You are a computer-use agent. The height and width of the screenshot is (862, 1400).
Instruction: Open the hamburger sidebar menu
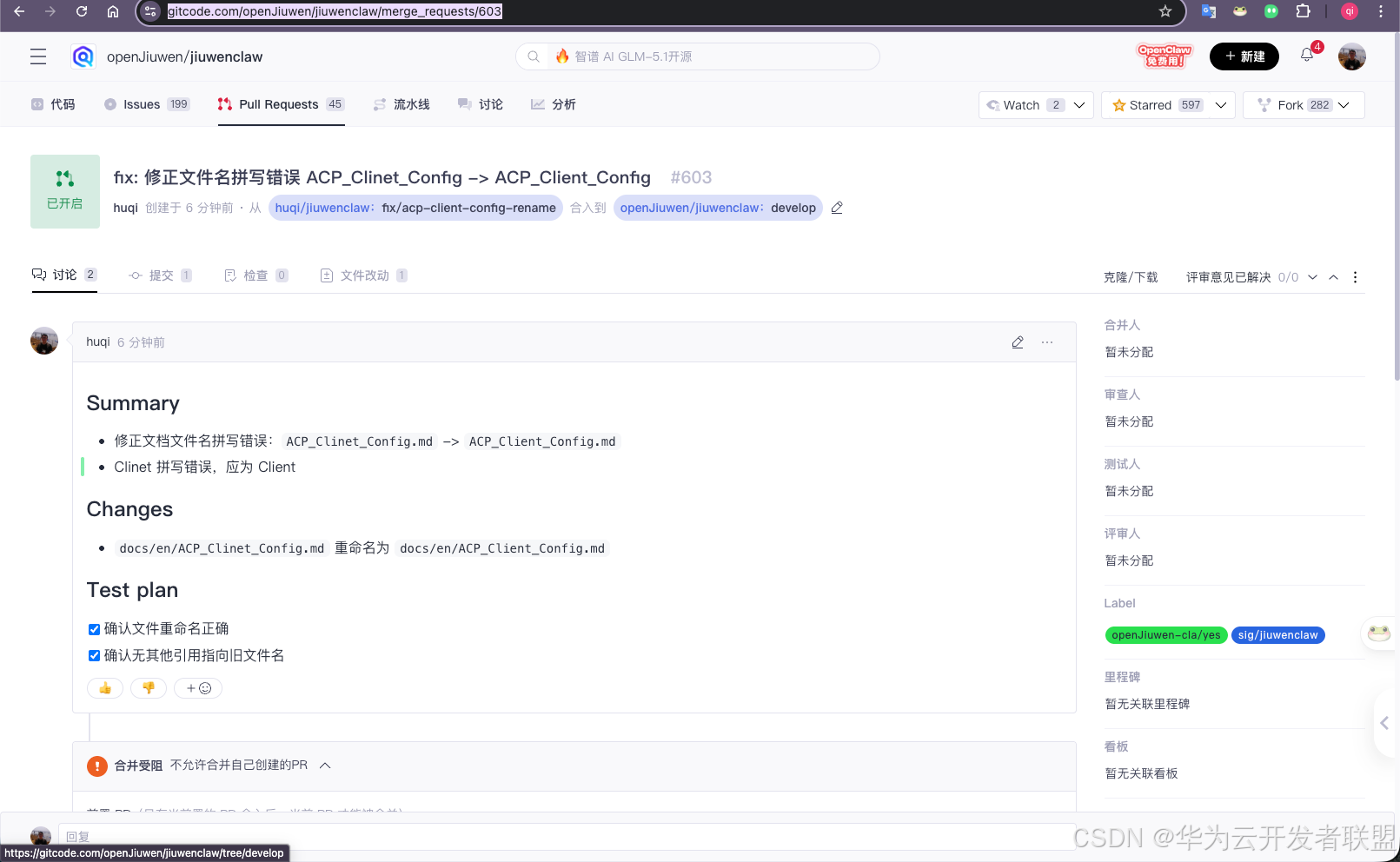click(x=38, y=56)
